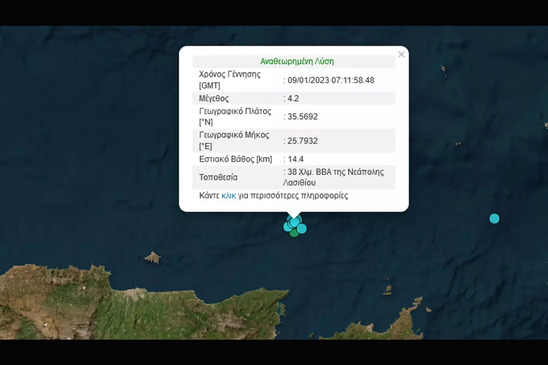Click the longitude value 25.7932
This screenshot has width=548, height=365.
coord(303,141)
